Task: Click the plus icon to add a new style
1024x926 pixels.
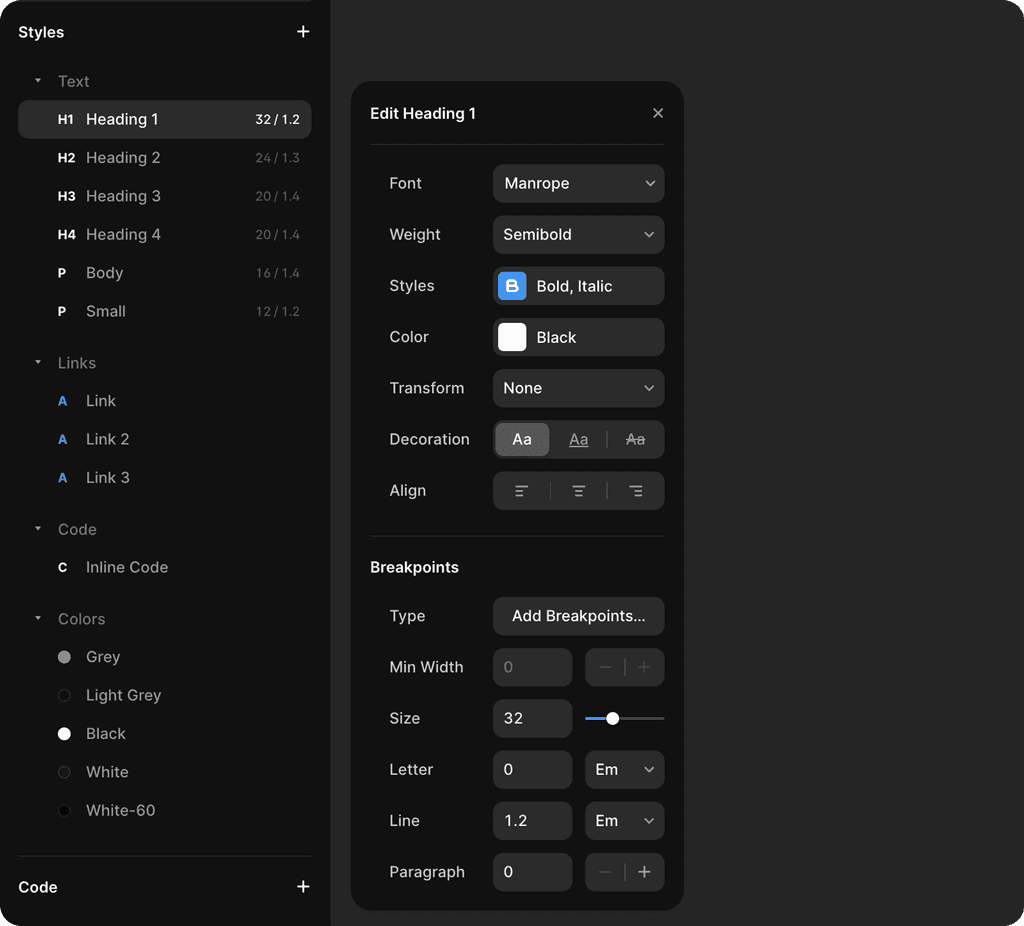Action: pos(303,31)
